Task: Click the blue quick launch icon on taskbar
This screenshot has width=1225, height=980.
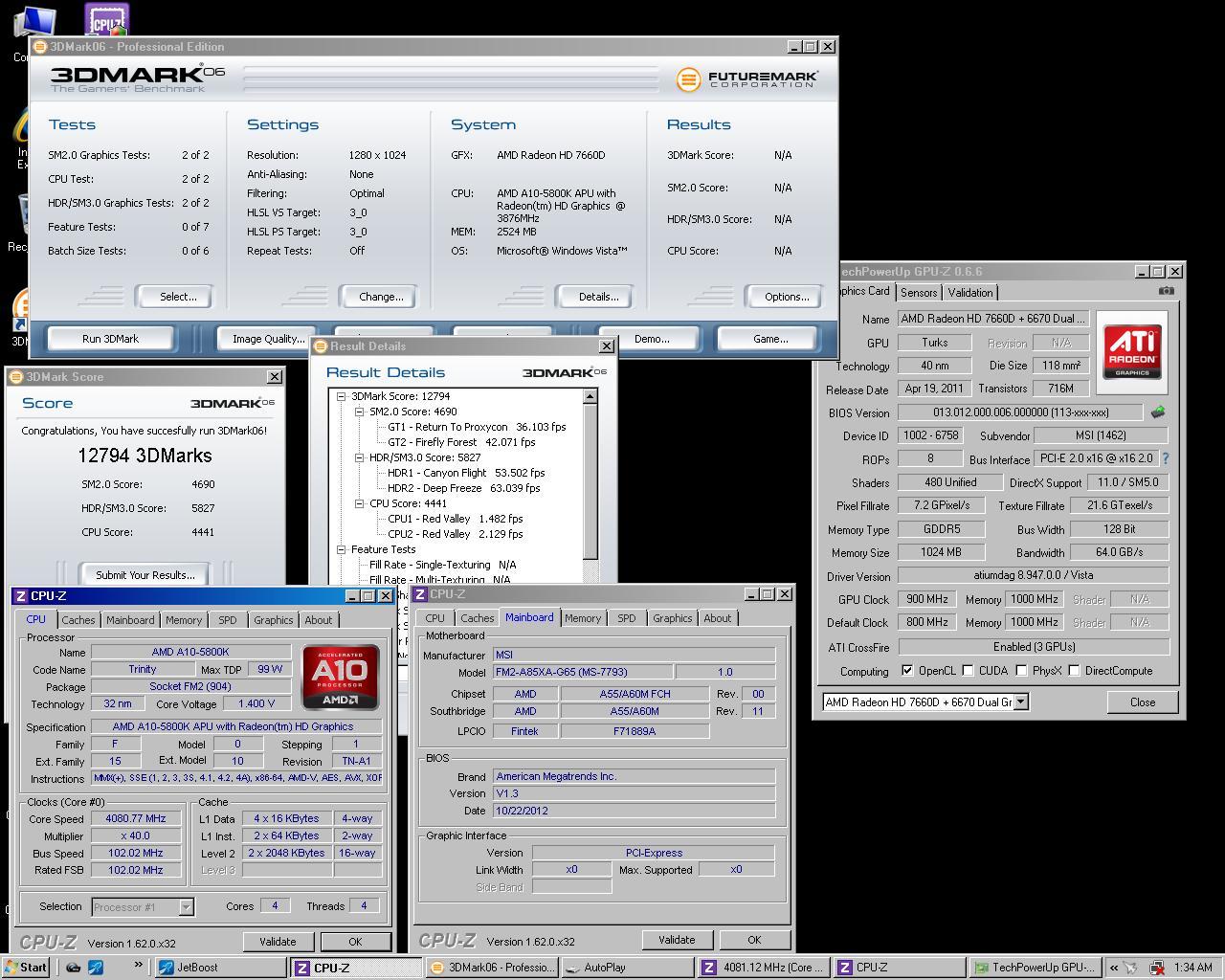Action: coord(96,968)
